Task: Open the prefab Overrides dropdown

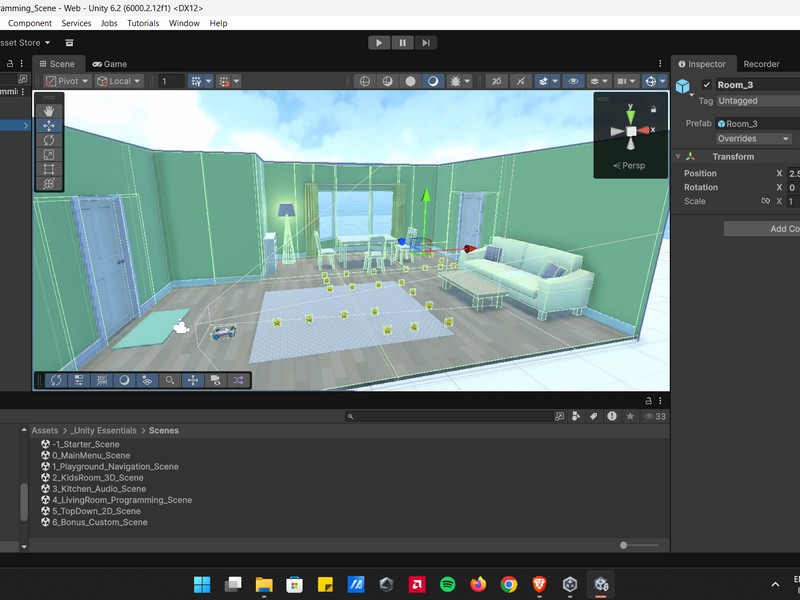Action: pyautogui.click(x=752, y=139)
